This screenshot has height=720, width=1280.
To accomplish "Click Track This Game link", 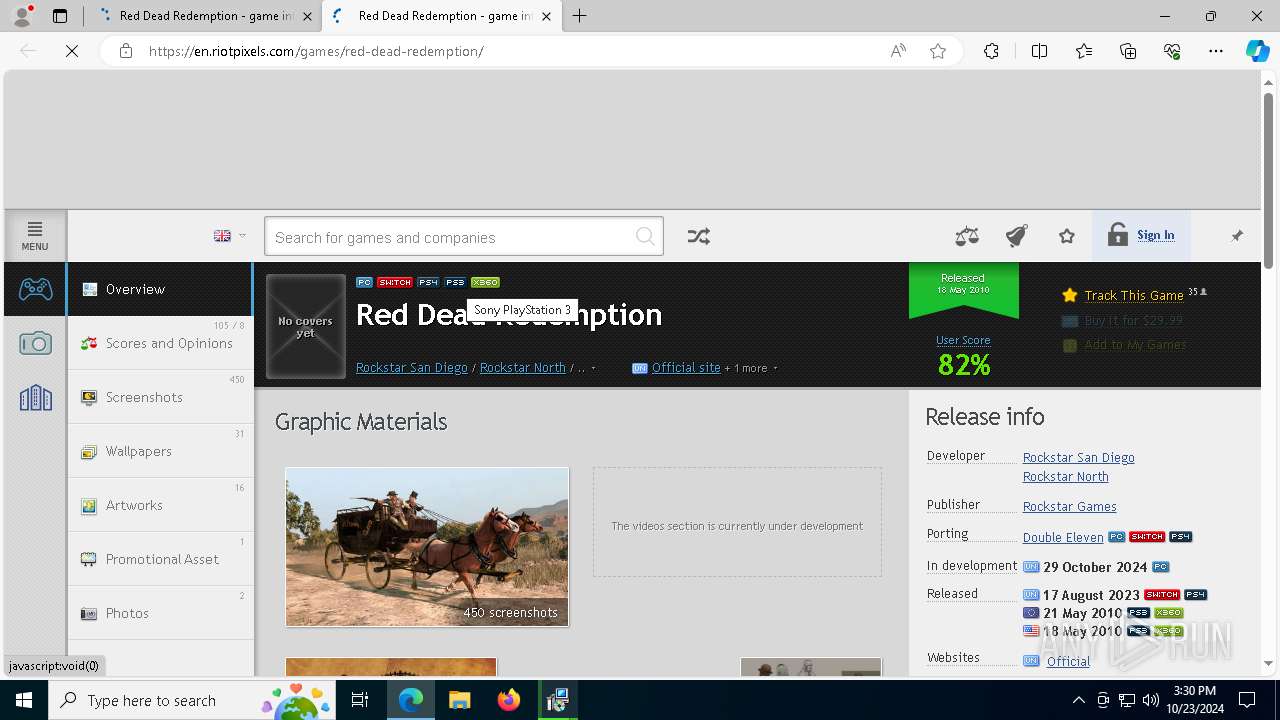I will [1134, 295].
